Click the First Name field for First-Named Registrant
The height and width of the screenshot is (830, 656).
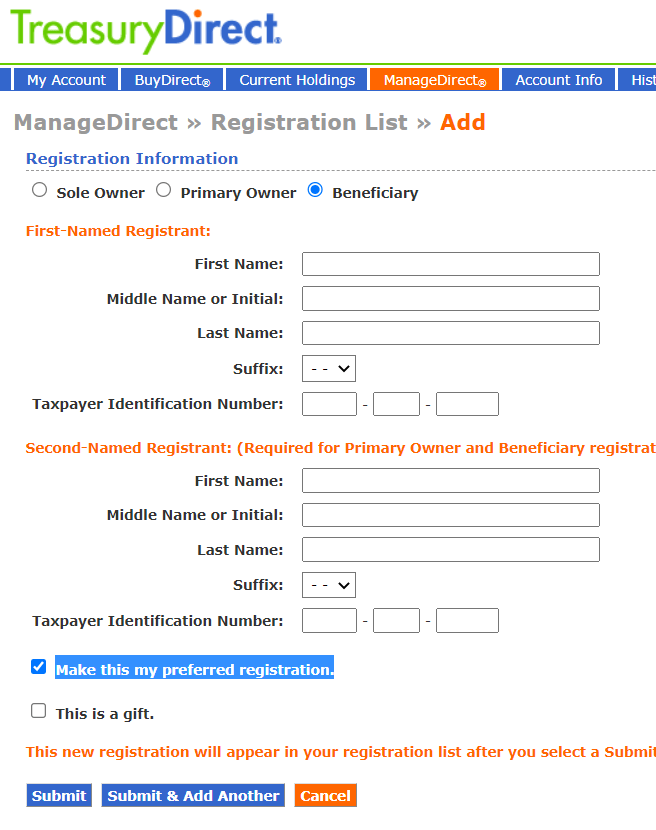click(x=450, y=263)
